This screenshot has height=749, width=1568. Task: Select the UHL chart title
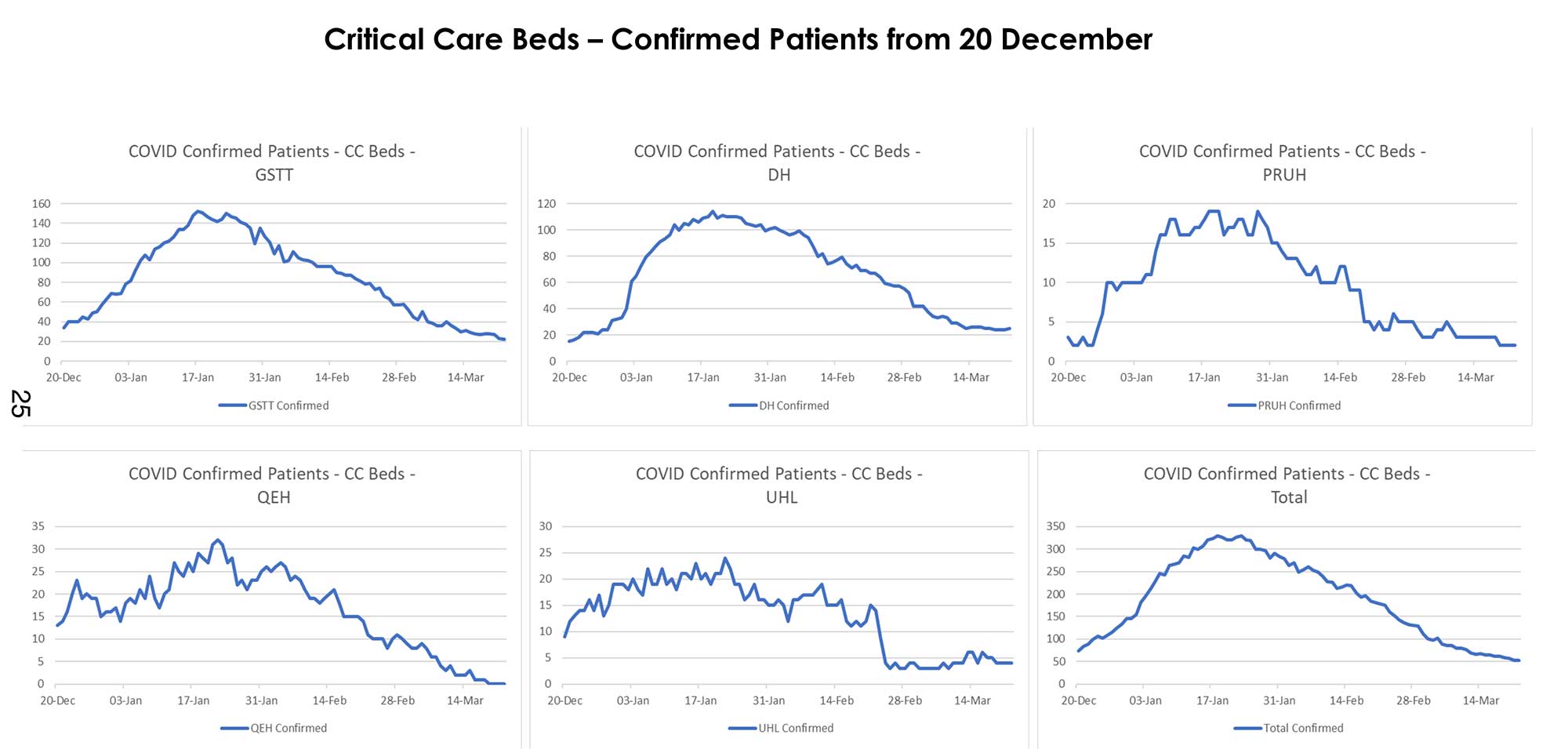779,485
